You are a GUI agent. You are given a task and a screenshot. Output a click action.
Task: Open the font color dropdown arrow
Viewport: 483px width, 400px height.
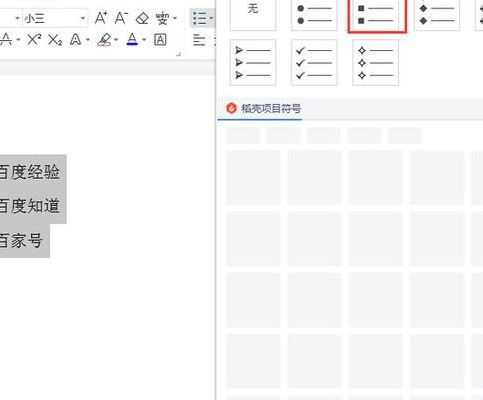[x=144, y=40]
